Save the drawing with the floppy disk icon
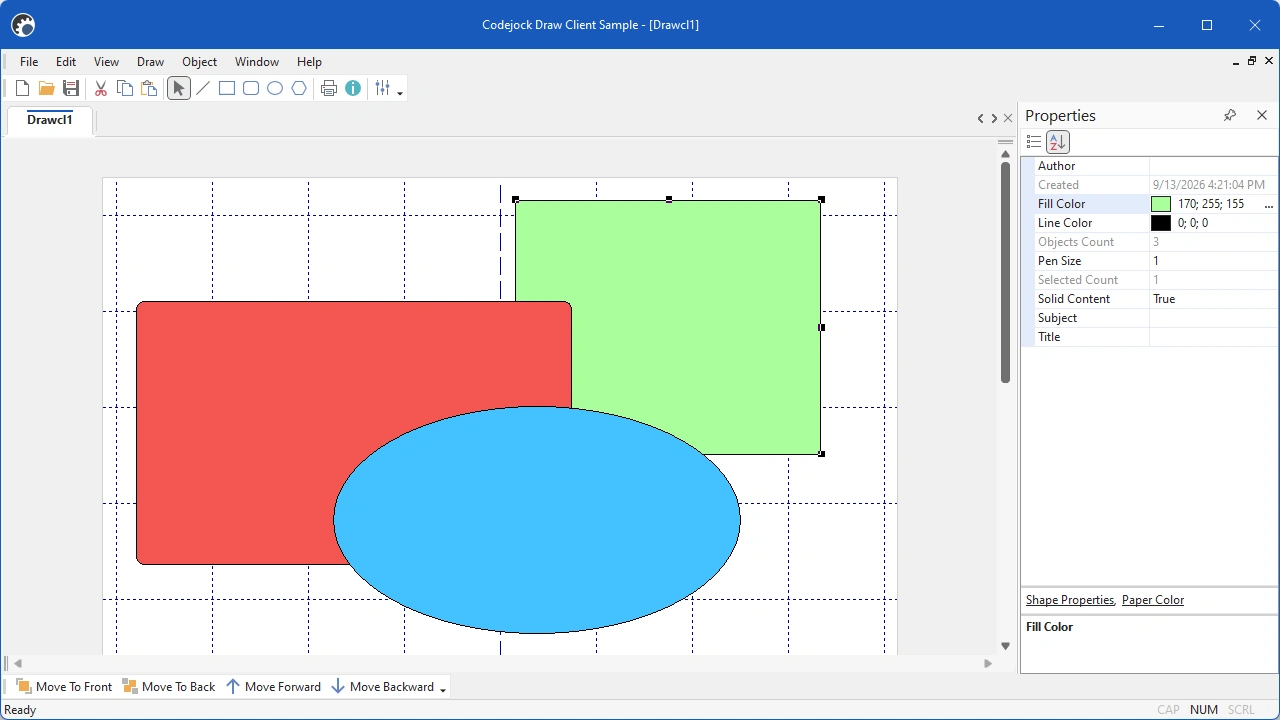Screen dimensions: 1280x720 tap(71, 89)
